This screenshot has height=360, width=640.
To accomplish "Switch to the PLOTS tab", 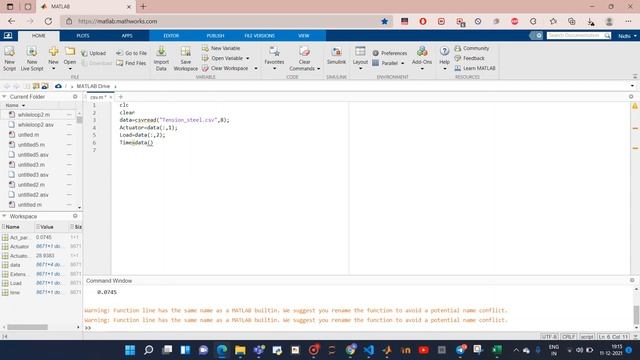I will click(83, 36).
